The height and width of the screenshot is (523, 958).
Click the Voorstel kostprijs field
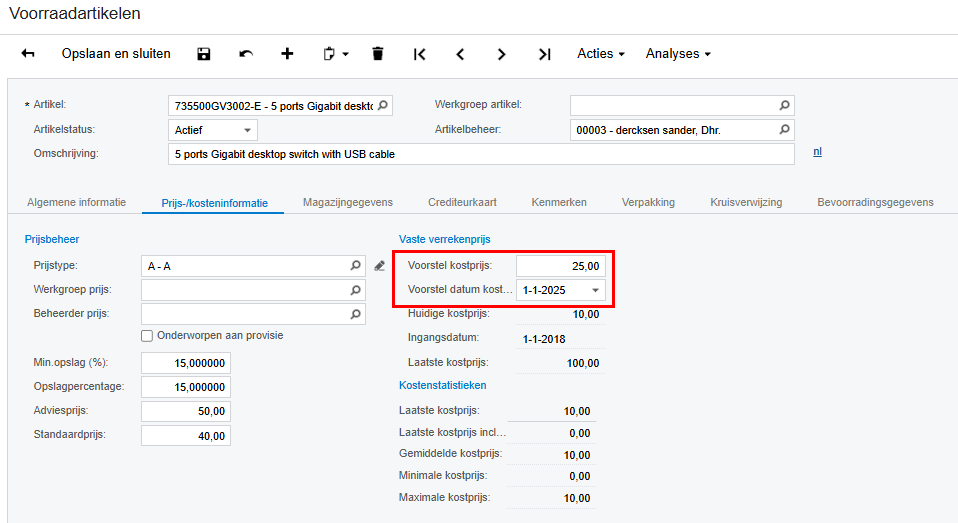(x=561, y=266)
